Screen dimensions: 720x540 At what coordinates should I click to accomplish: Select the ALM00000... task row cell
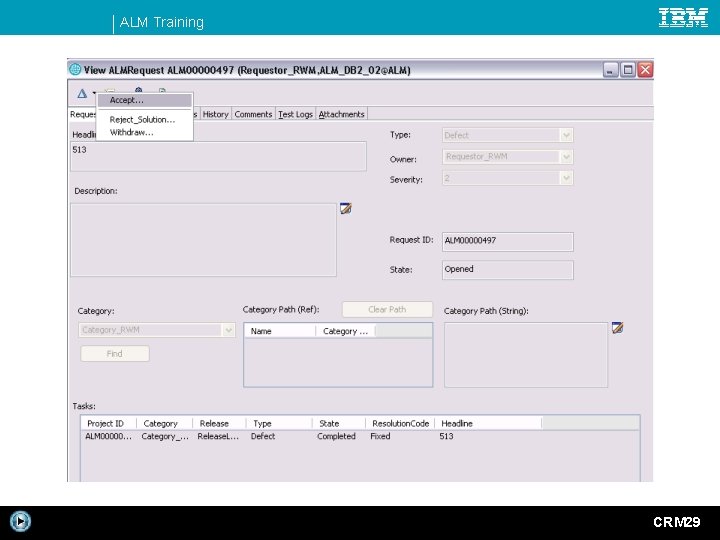tap(108, 436)
